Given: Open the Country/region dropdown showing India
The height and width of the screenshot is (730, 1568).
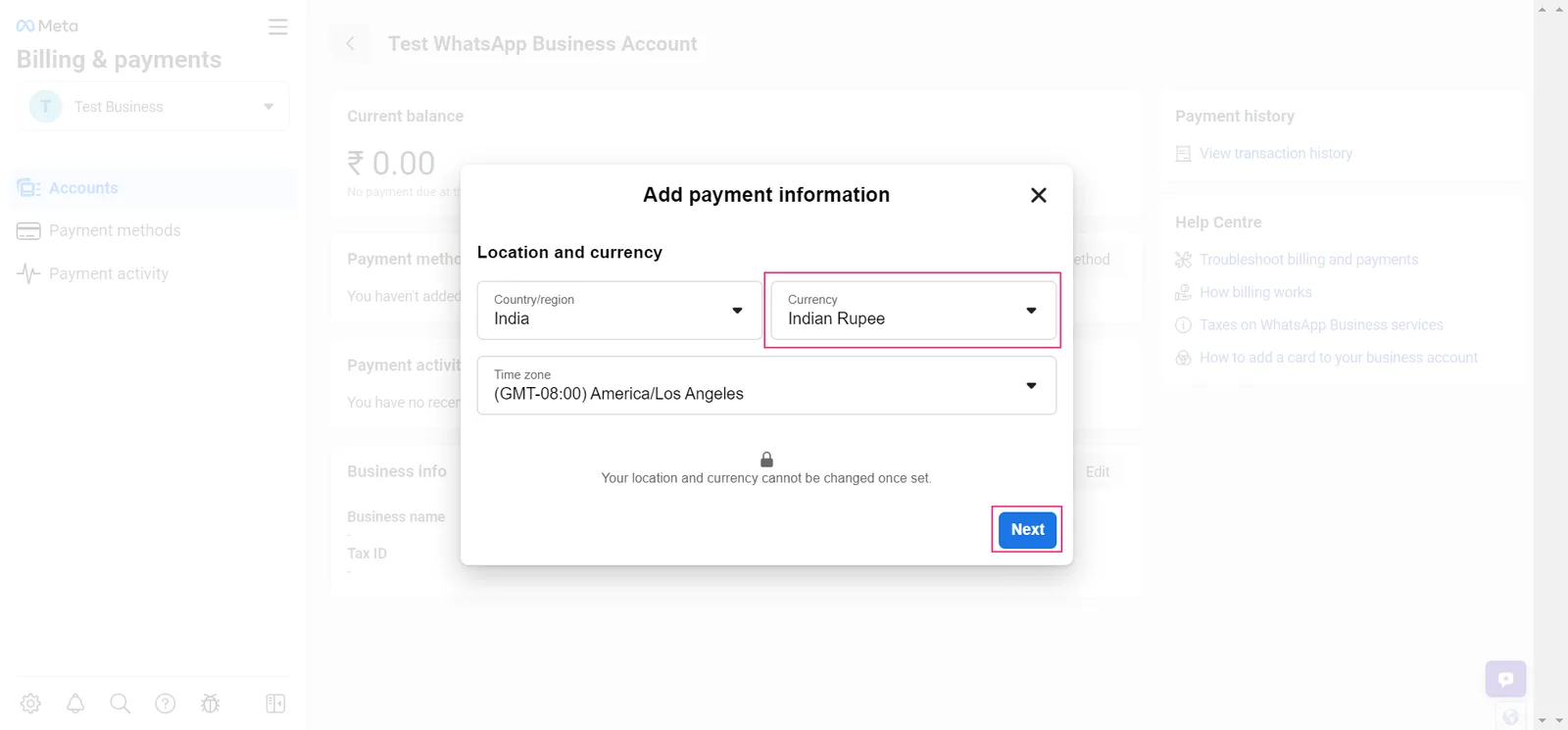Looking at the screenshot, I should pyautogui.click(x=619, y=310).
